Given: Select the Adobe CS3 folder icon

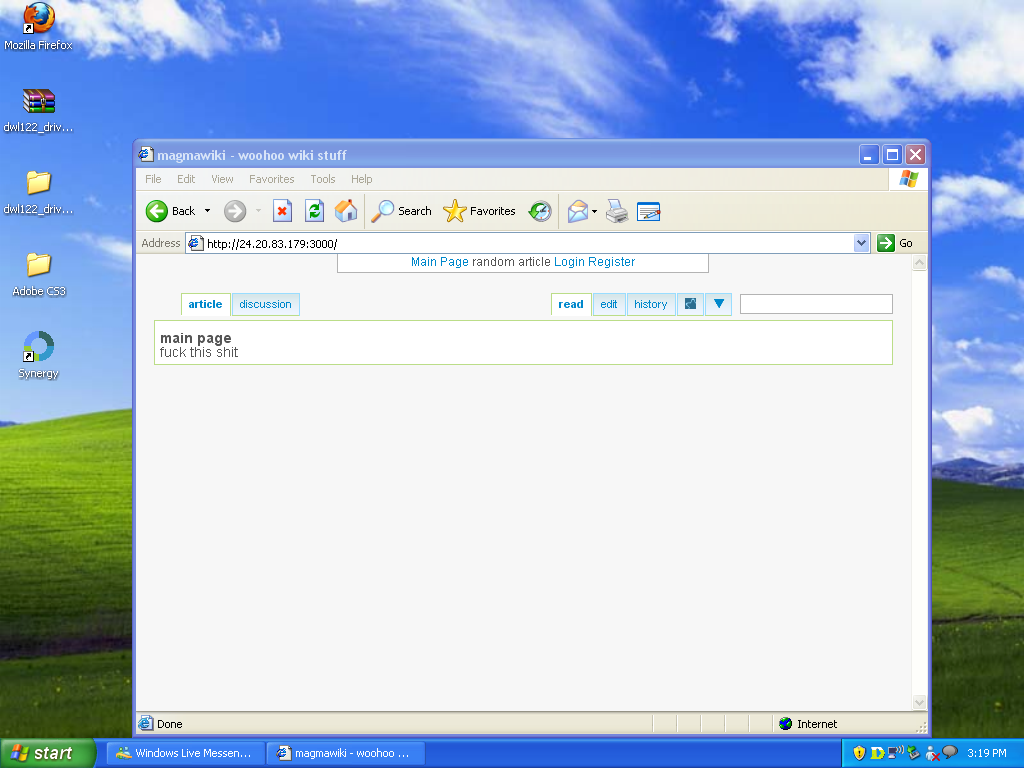Looking at the screenshot, I should coord(39,274).
